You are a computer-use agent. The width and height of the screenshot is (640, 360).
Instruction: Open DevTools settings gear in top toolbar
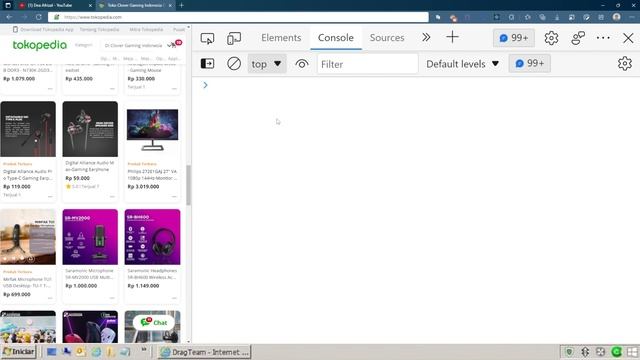coord(551,38)
